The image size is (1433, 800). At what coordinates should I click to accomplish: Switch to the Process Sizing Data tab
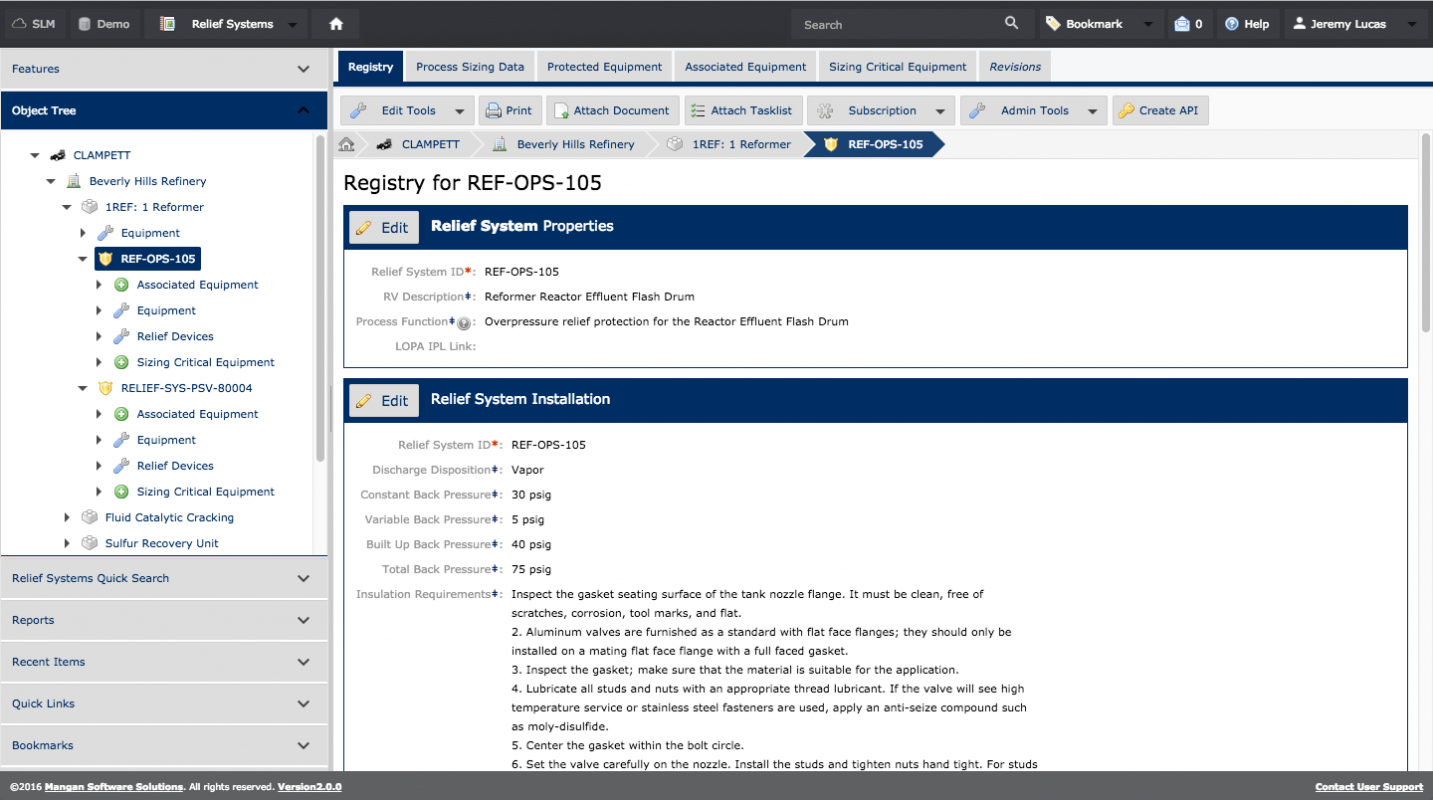coord(470,67)
